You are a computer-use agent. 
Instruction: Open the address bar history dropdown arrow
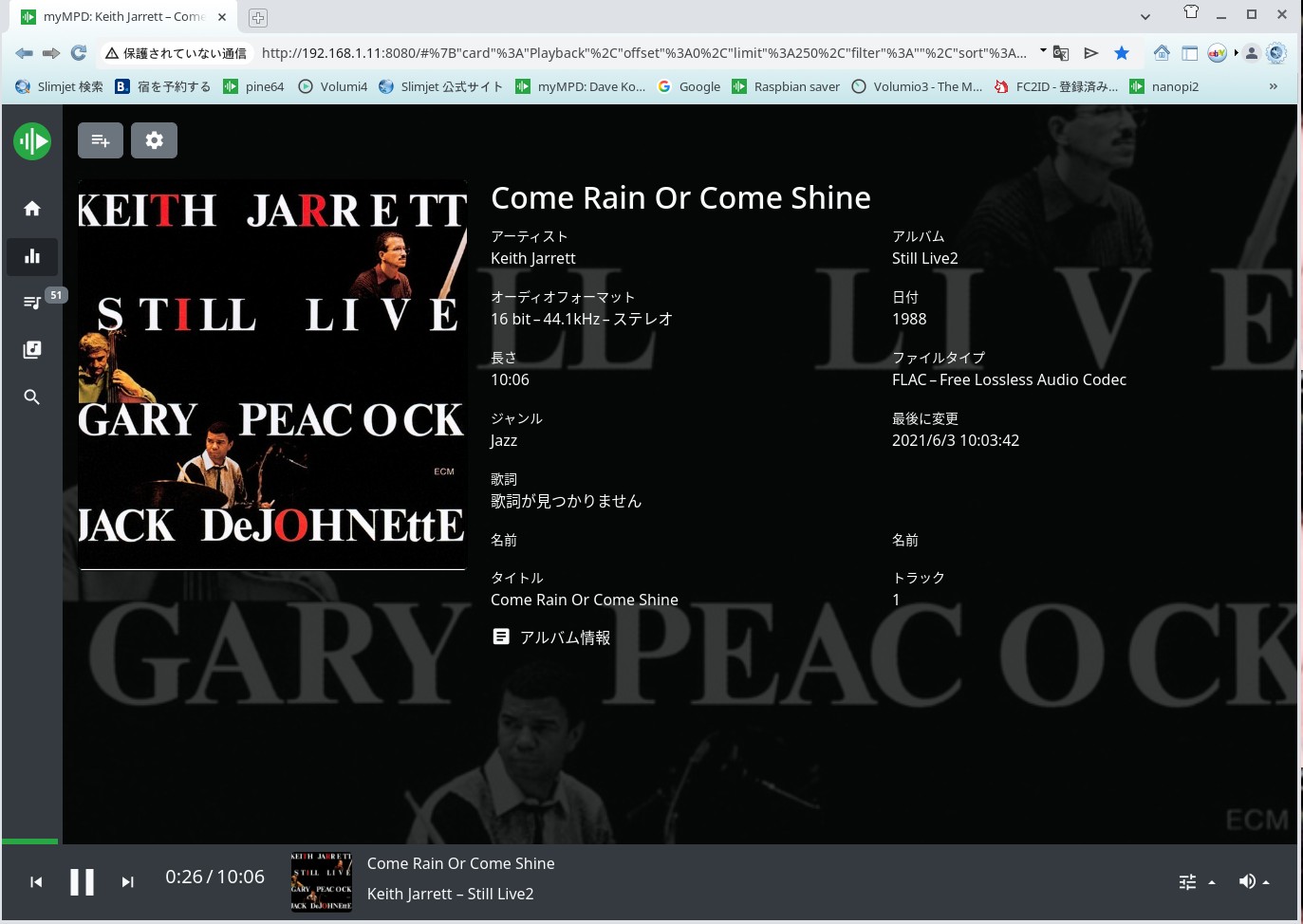pyautogui.click(x=1043, y=51)
